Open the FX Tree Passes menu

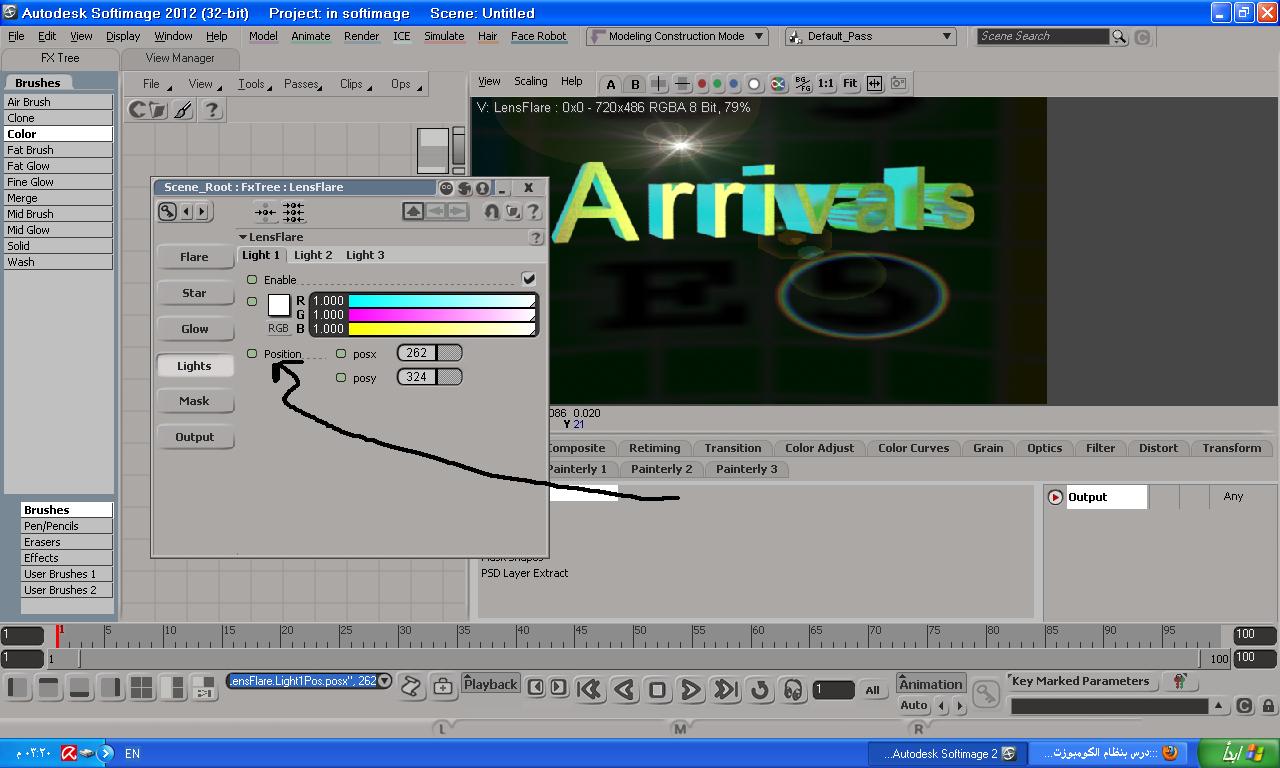(300, 84)
